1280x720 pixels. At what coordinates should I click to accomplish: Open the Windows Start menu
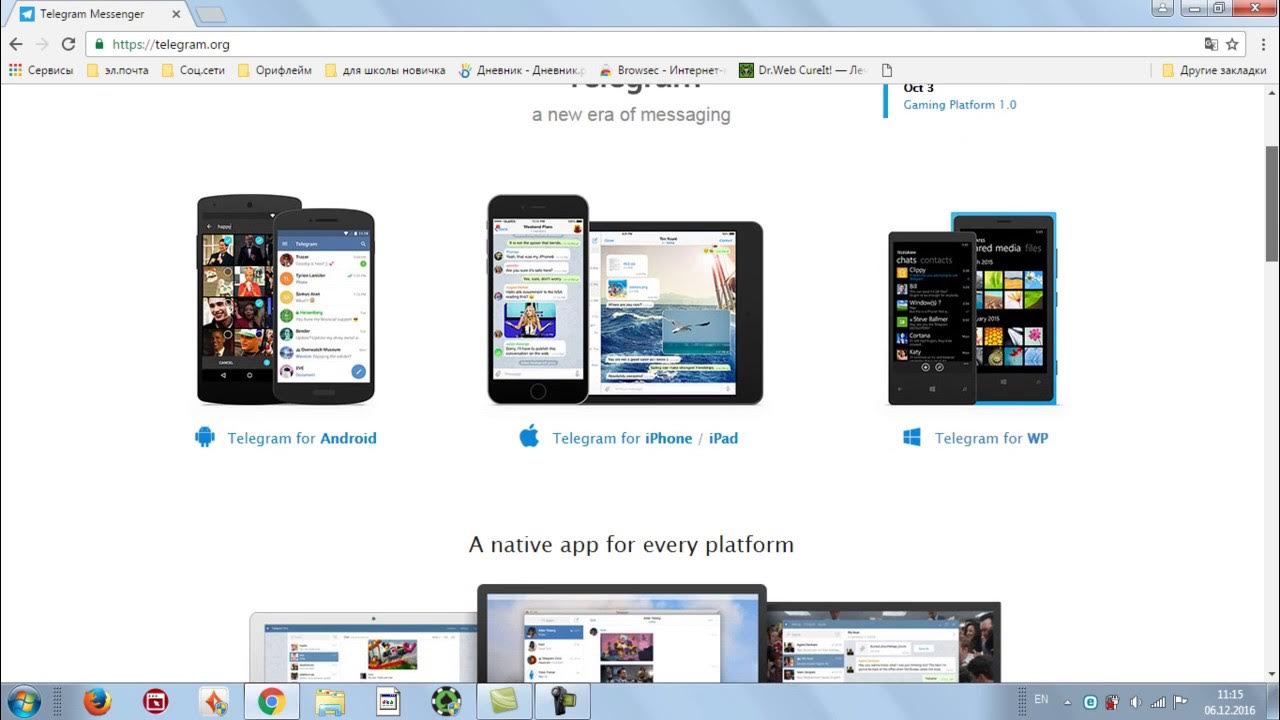[x=22, y=701]
